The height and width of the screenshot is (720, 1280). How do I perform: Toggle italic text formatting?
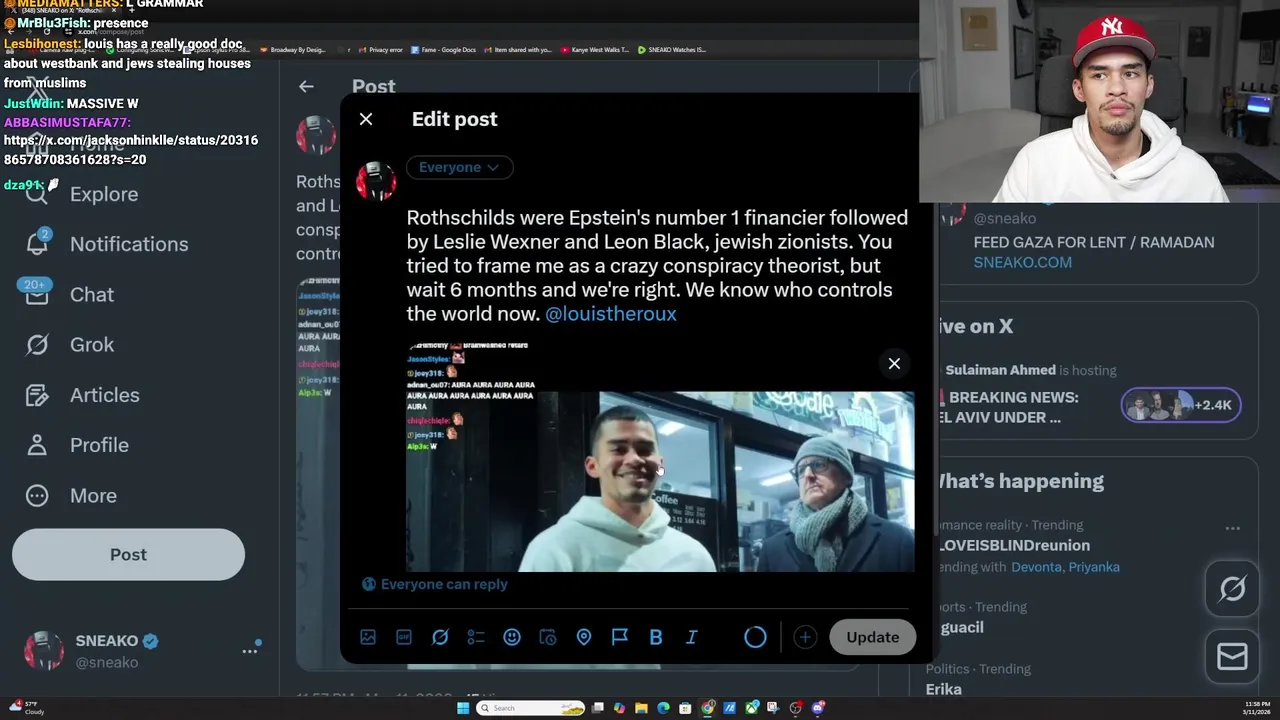pos(691,637)
